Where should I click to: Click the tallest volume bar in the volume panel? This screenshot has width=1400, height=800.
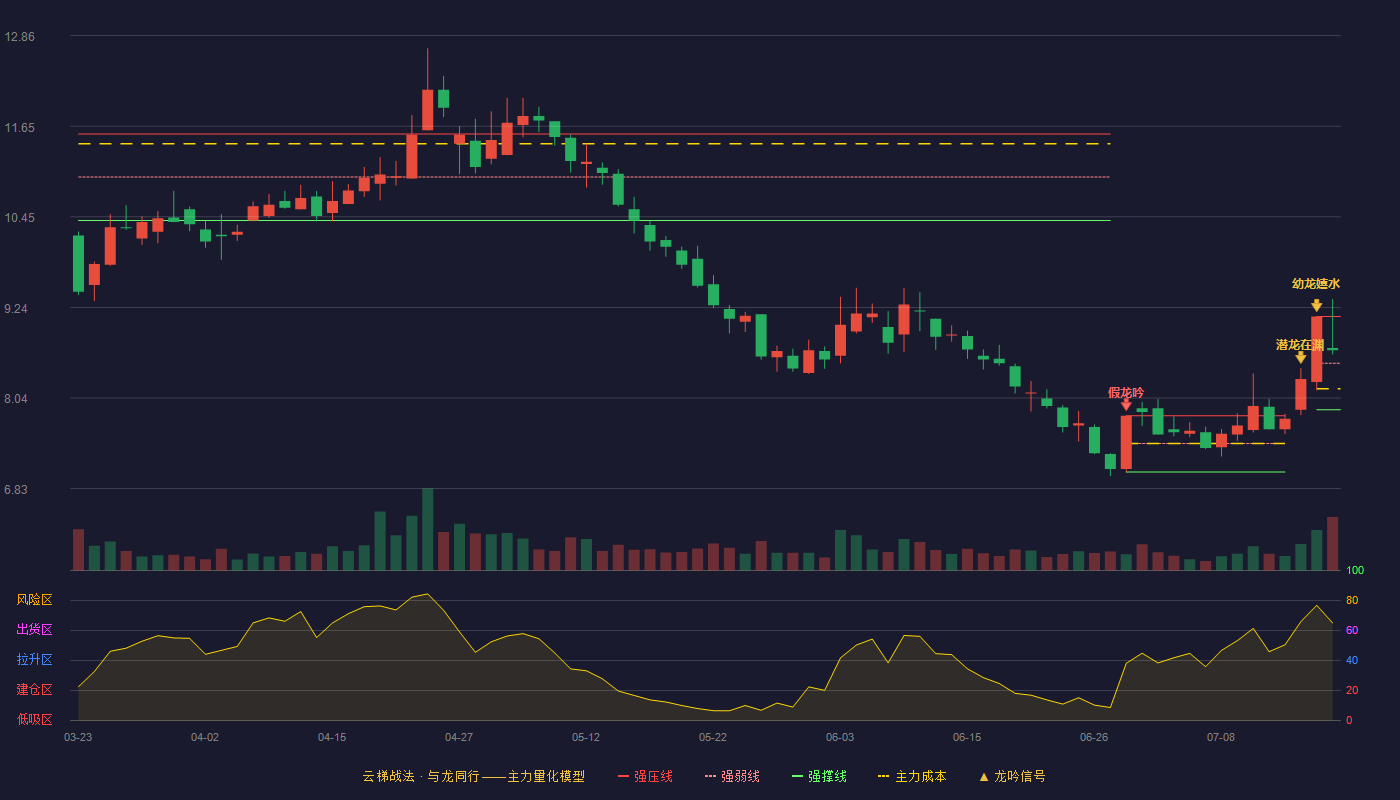click(x=427, y=529)
